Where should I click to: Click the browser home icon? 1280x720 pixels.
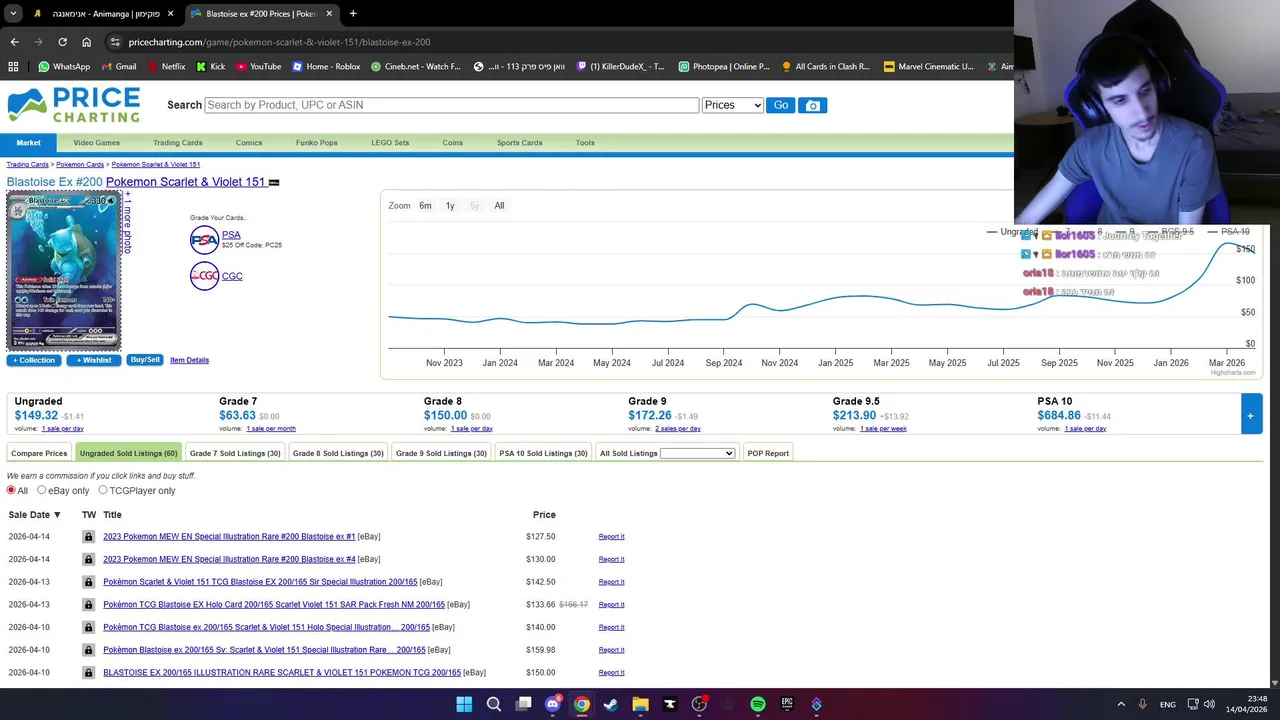click(86, 42)
